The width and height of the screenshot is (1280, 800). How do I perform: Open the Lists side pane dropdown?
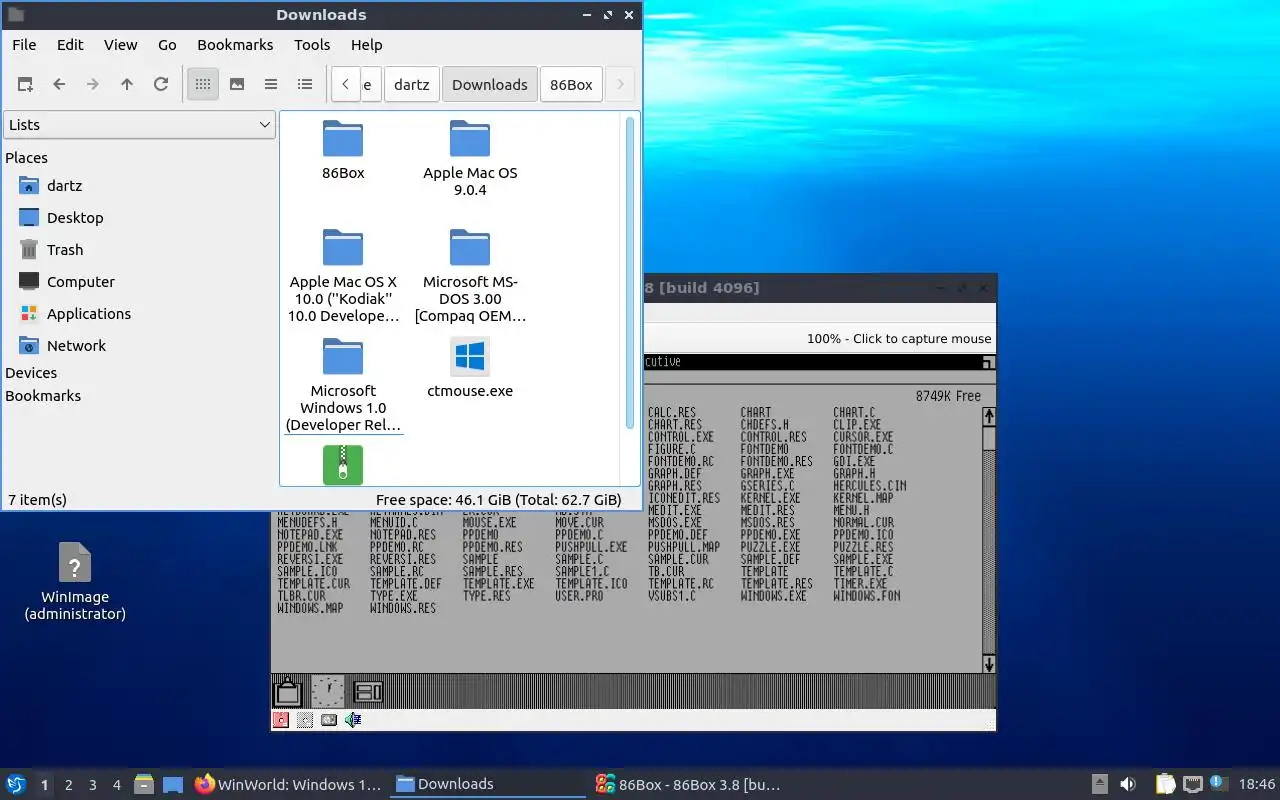(139, 125)
